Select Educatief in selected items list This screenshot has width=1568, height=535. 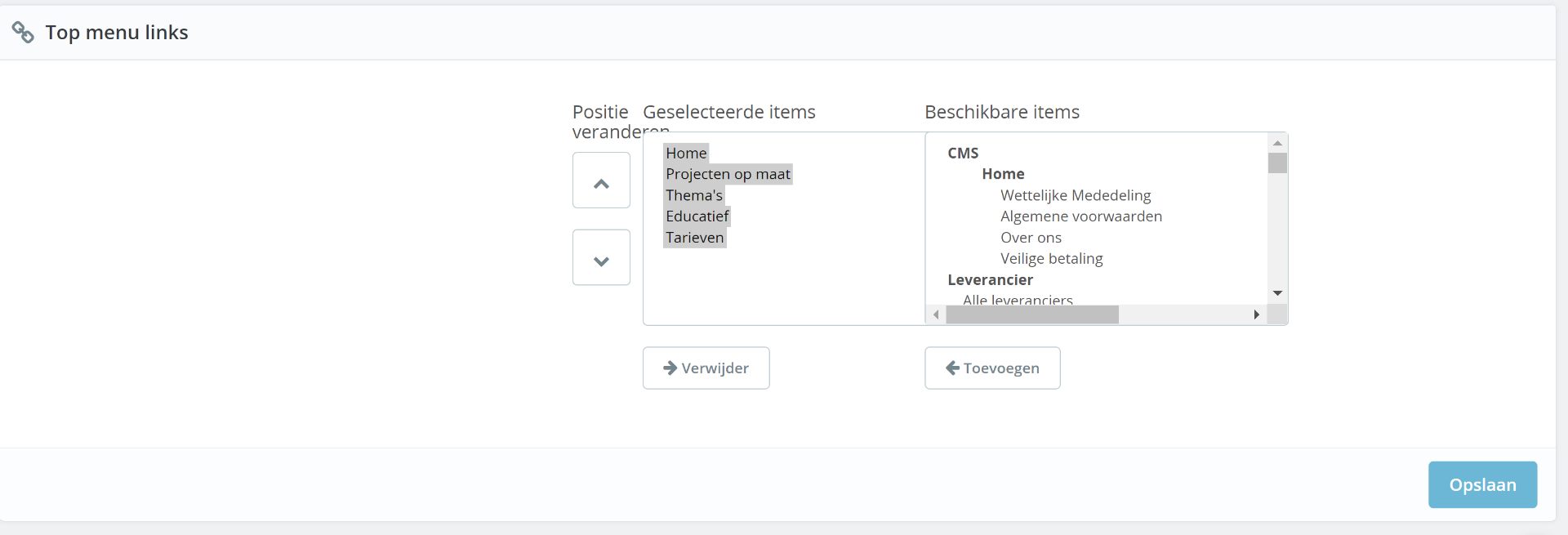point(697,216)
